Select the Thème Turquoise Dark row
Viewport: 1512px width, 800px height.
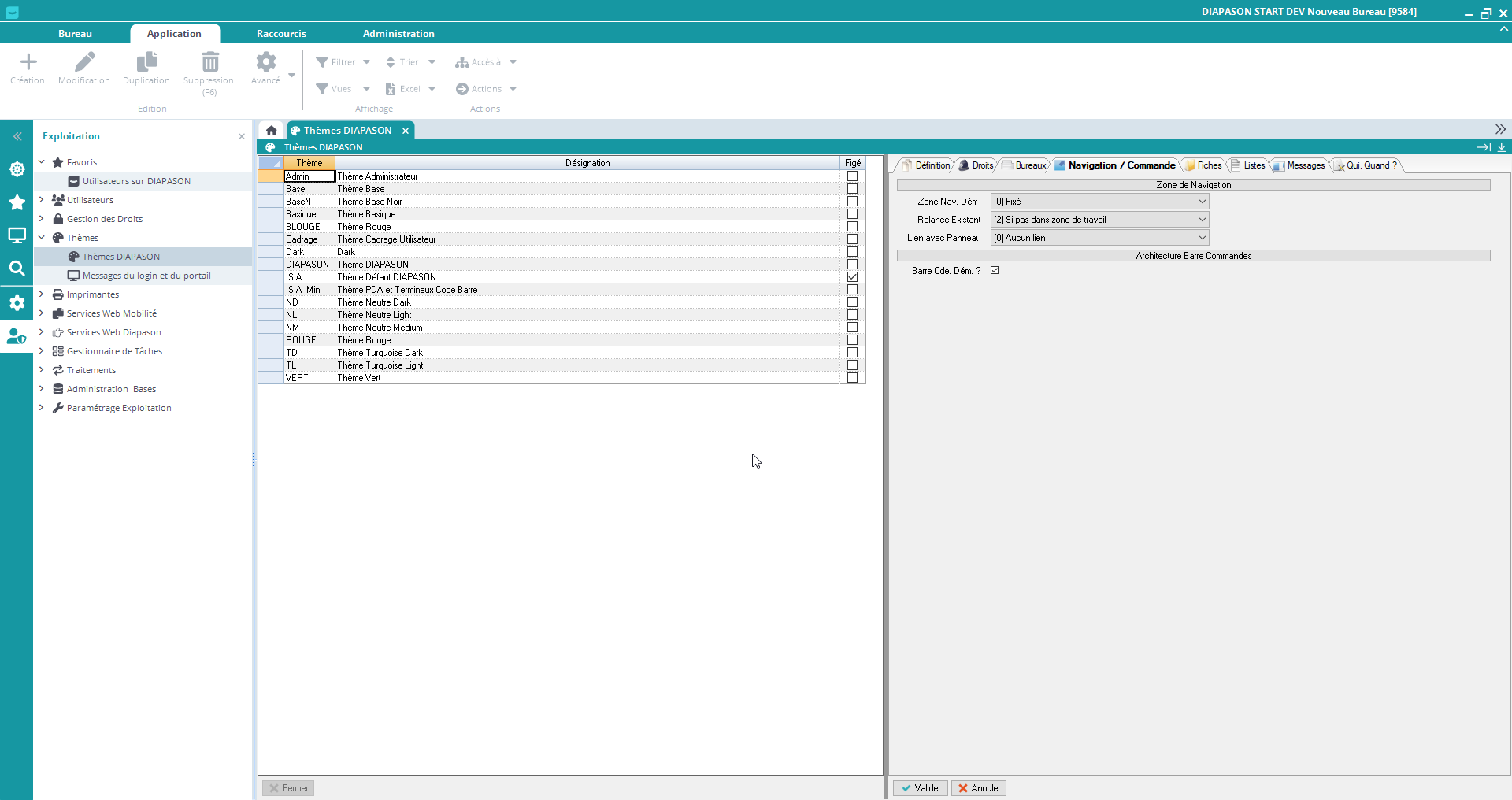click(380, 353)
